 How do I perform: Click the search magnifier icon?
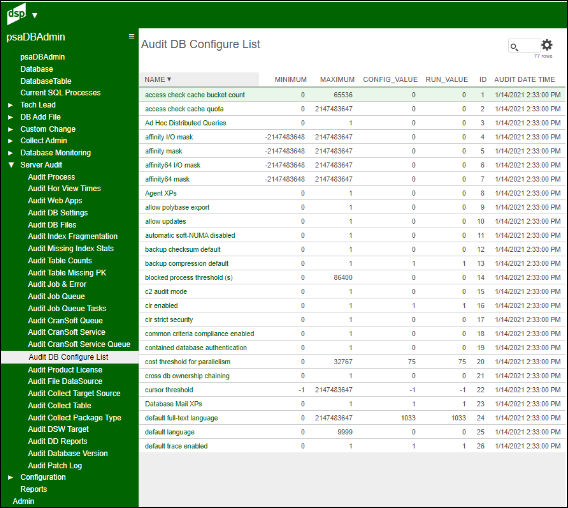click(514, 47)
